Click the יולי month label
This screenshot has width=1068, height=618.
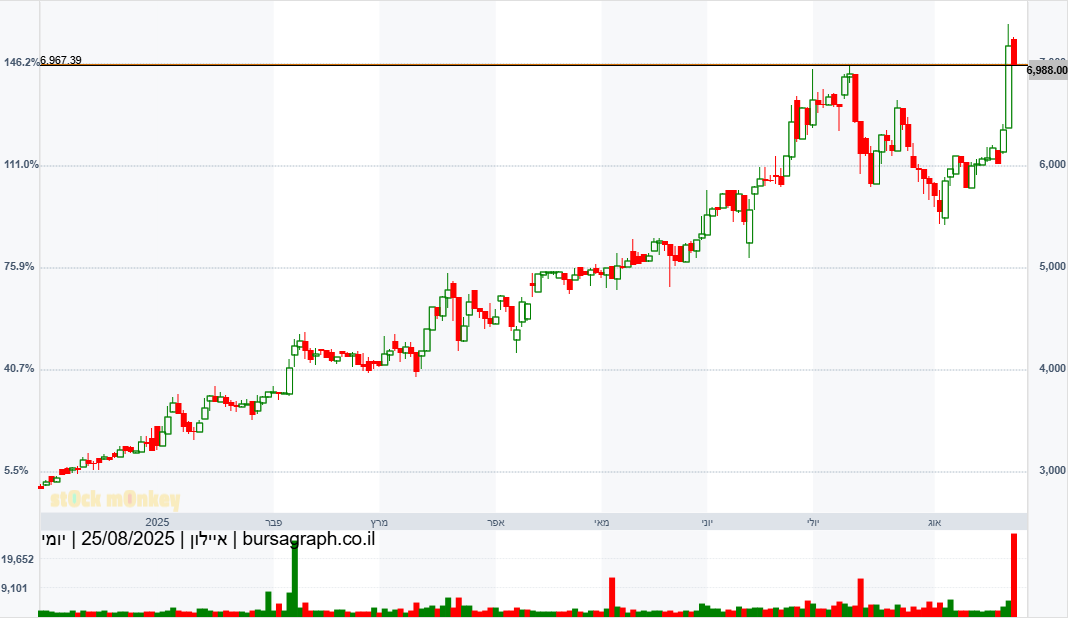coord(813,523)
